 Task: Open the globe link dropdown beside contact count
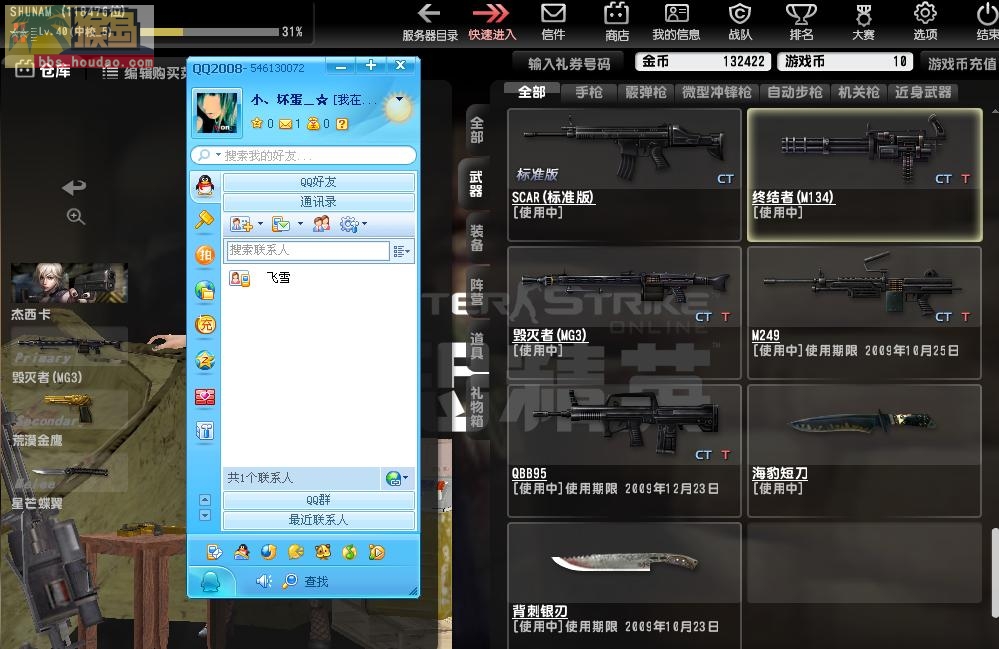[397, 478]
